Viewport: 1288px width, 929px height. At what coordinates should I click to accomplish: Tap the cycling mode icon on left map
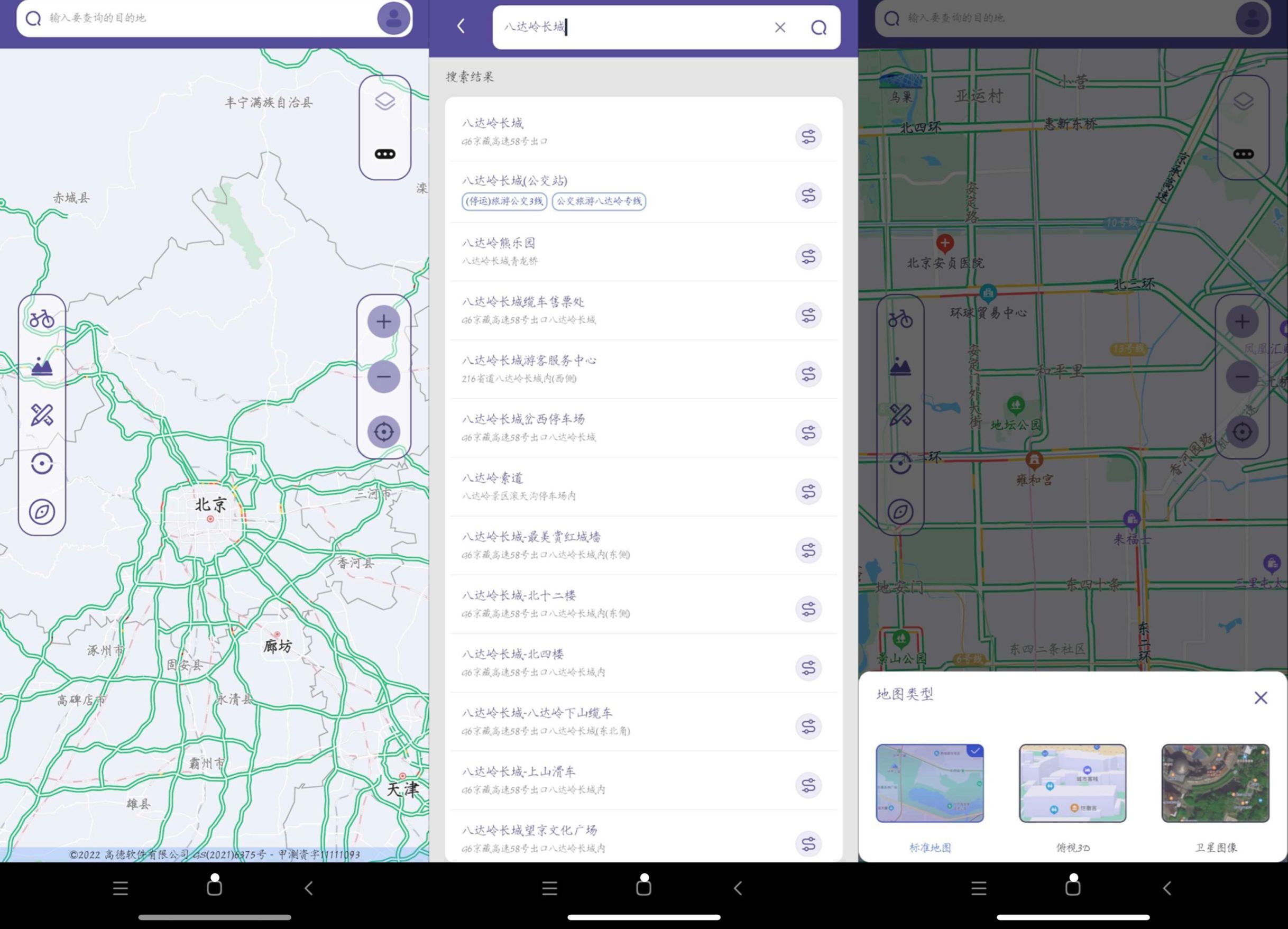pyautogui.click(x=42, y=318)
